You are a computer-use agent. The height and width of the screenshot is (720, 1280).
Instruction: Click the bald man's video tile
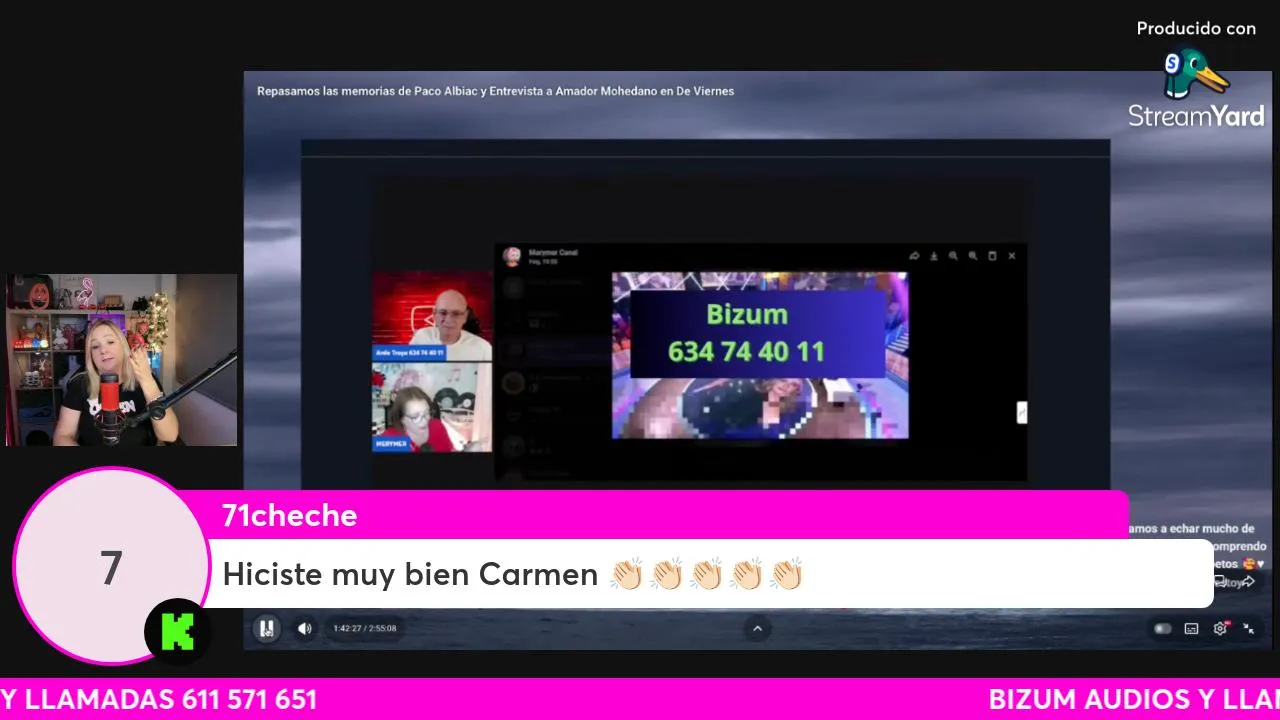432,316
